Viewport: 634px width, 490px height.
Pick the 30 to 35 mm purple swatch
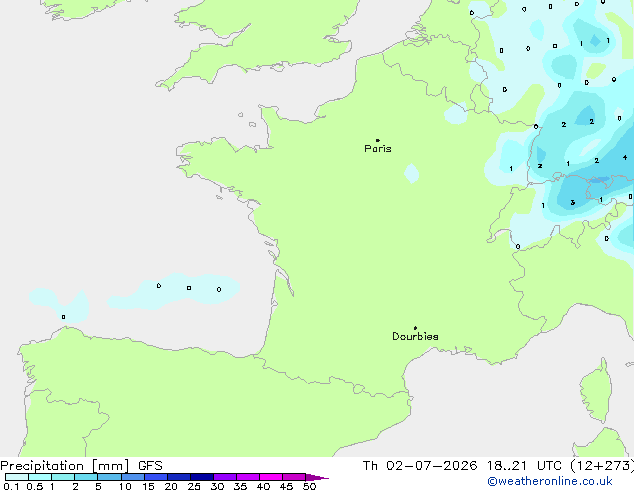click(x=225, y=477)
